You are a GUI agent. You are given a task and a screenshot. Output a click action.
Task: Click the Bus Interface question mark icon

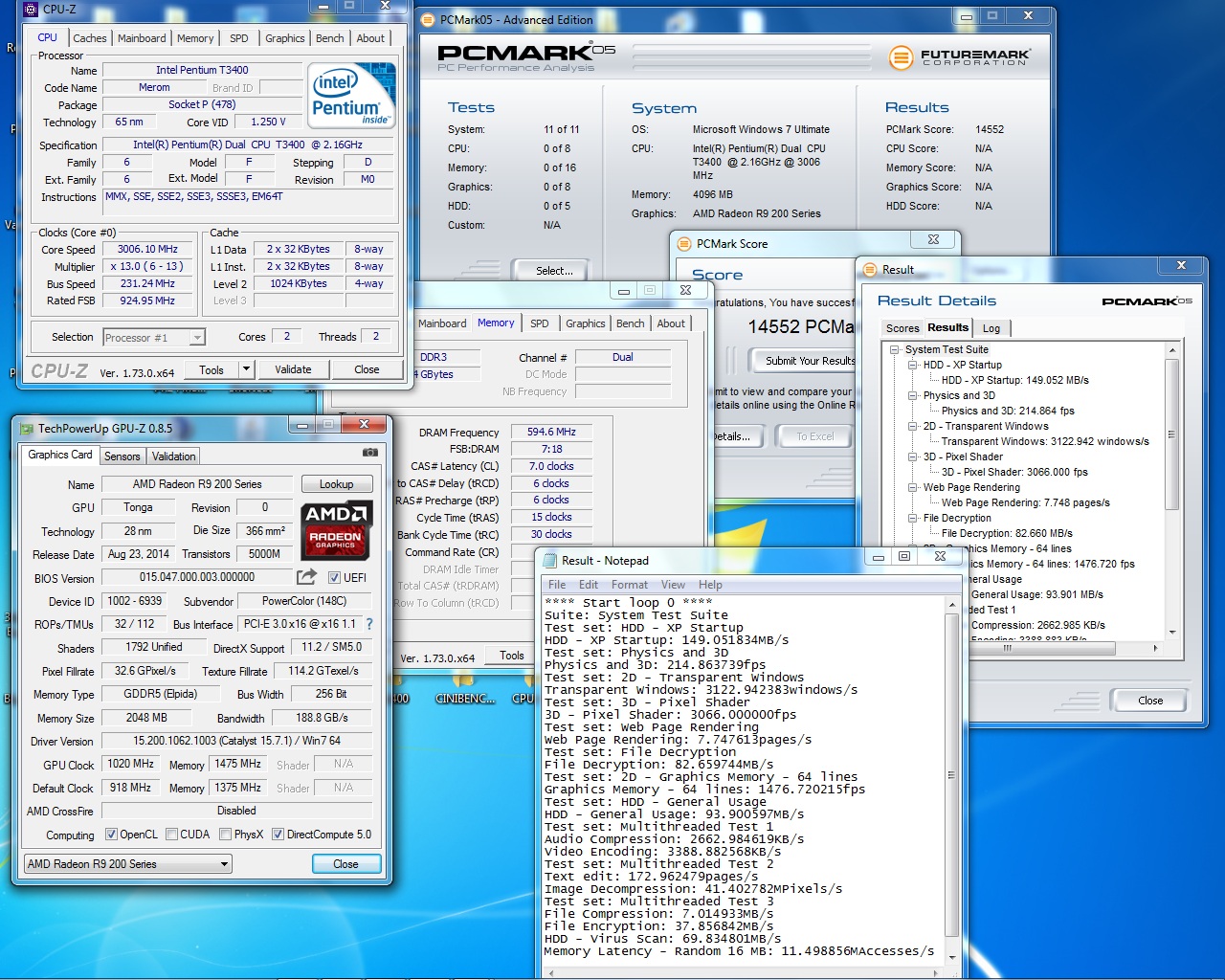tap(368, 623)
